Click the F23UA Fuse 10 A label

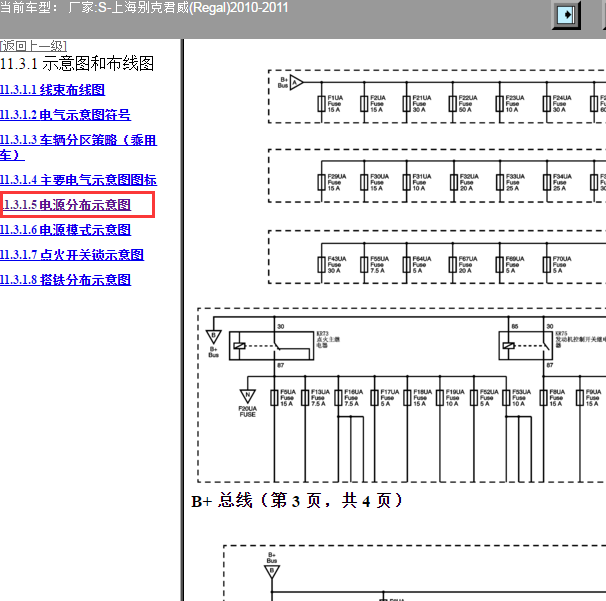pyautogui.click(x=515, y=104)
